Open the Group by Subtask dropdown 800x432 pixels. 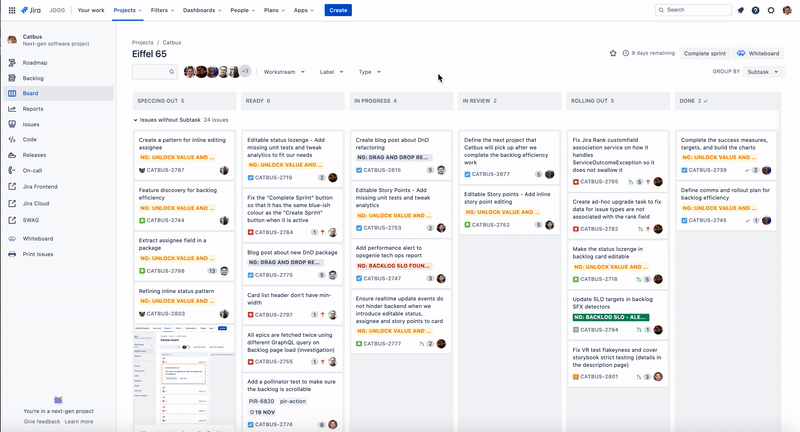(763, 72)
